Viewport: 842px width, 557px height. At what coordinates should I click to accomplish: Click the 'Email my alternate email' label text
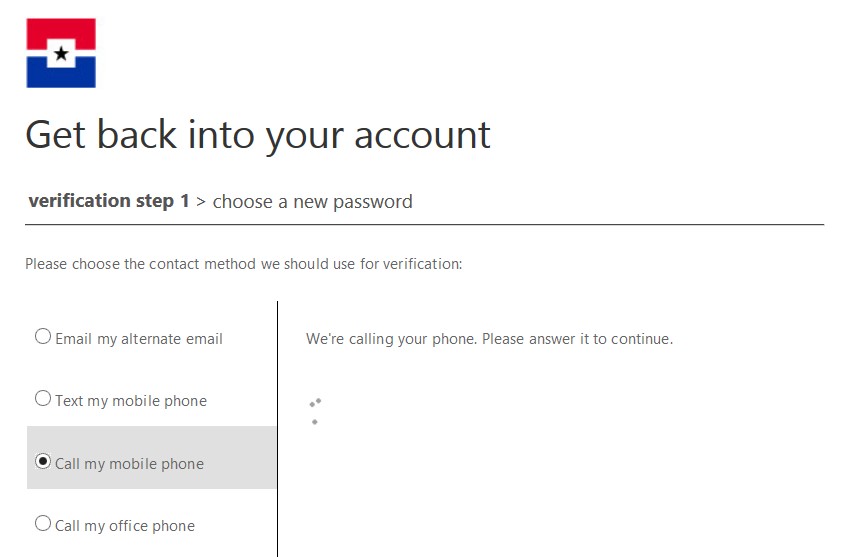[139, 339]
